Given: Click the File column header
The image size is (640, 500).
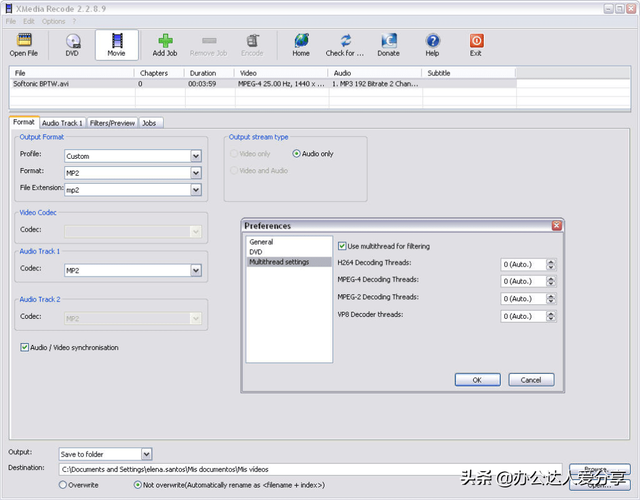Looking at the screenshot, I should [x=73, y=73].
